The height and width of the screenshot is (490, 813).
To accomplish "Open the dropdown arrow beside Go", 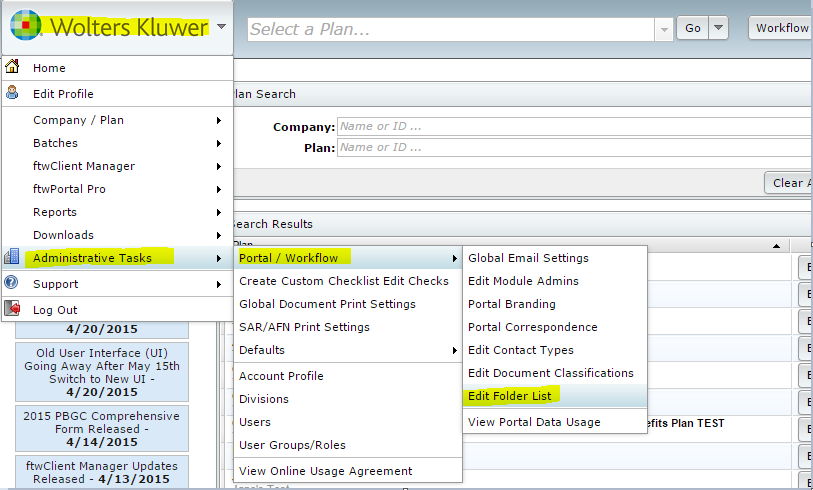I will [x=718, y=28].
